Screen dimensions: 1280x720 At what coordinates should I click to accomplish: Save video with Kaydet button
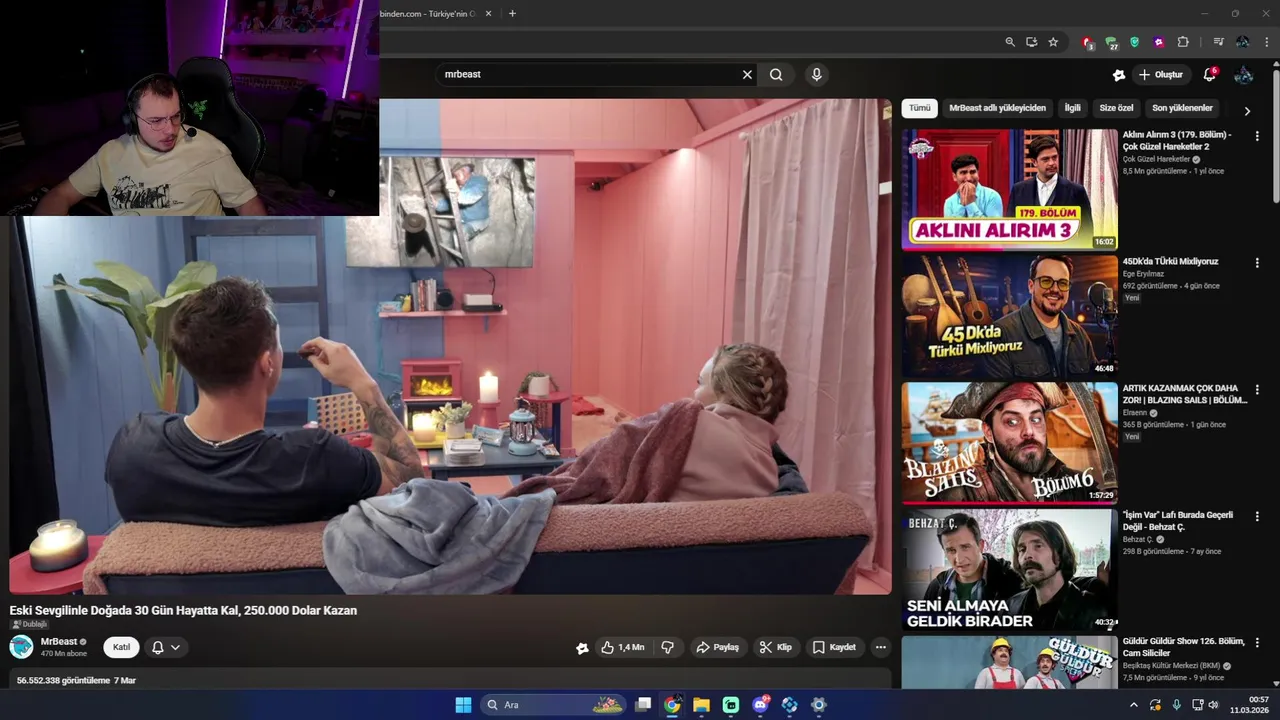(x=834, y=647)
